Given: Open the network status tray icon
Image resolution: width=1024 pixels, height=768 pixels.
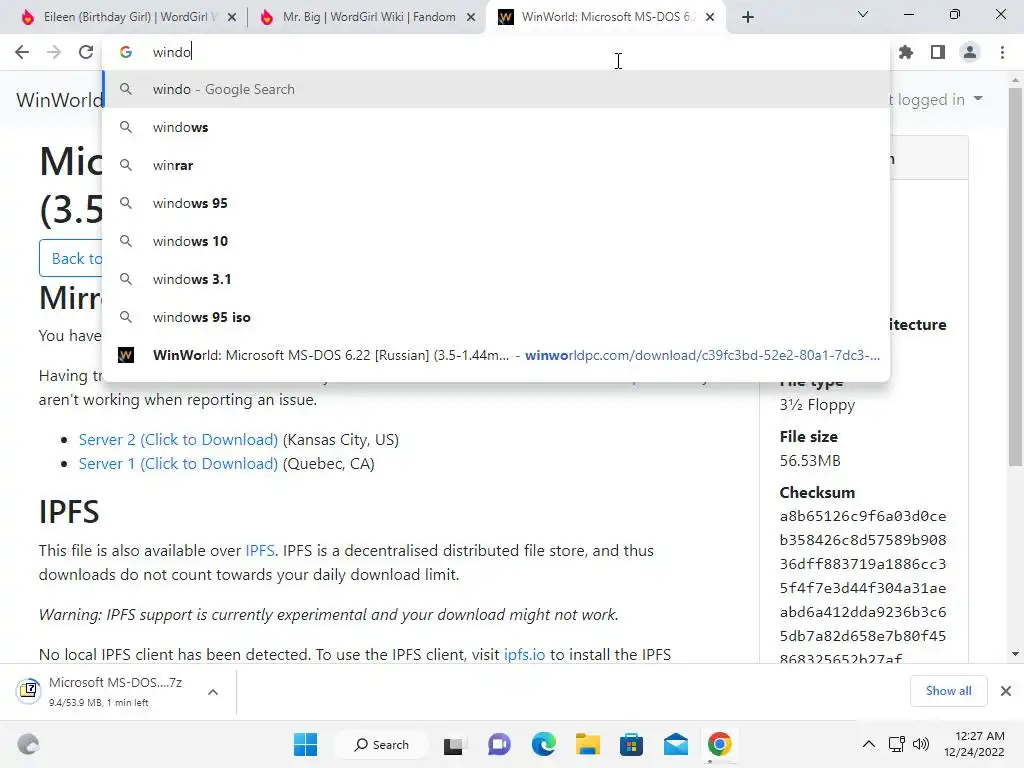Looking at the screenshot, I should (897, 744).
